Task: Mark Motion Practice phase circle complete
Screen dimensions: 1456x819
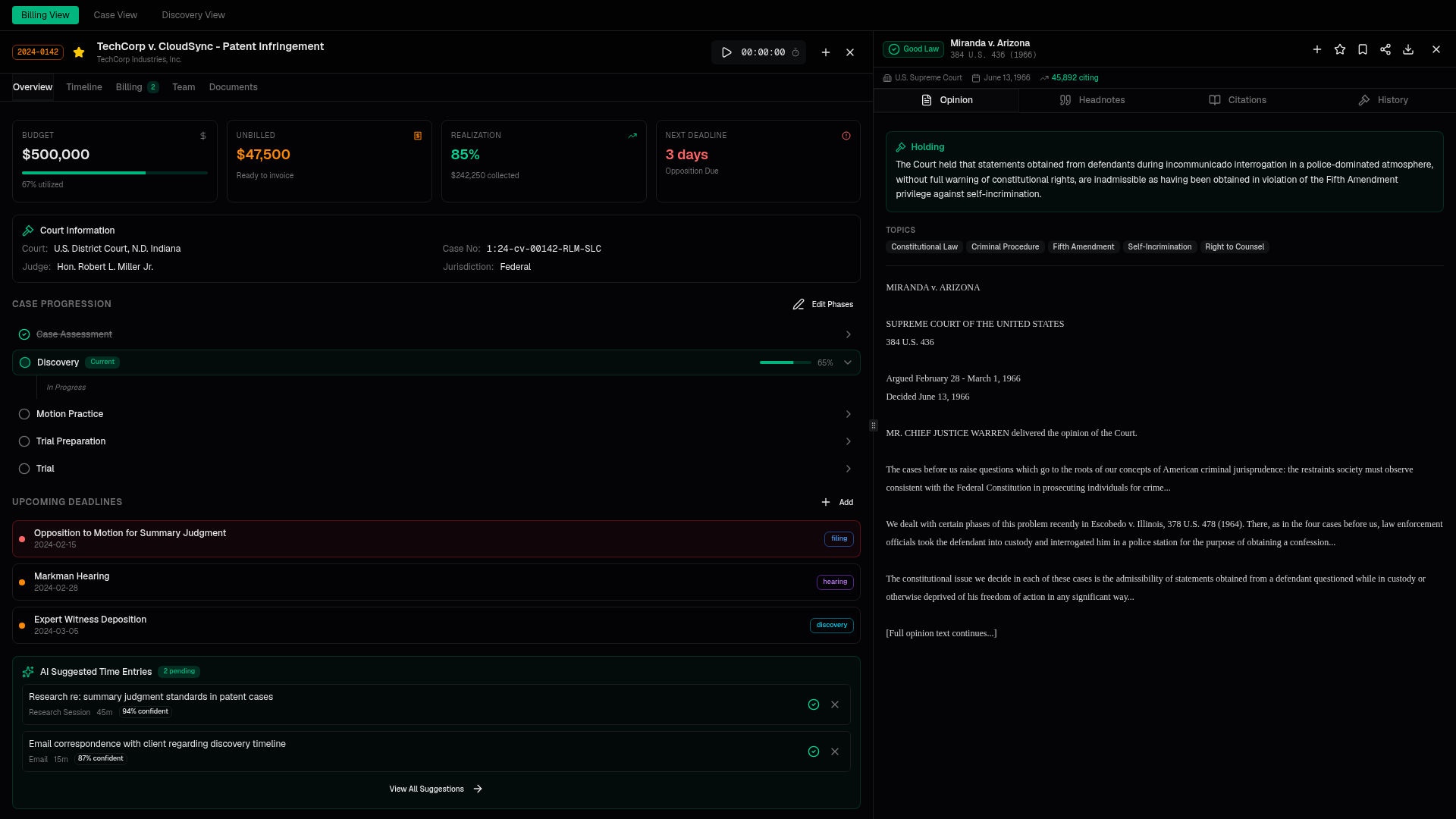Action: (24, 414)
